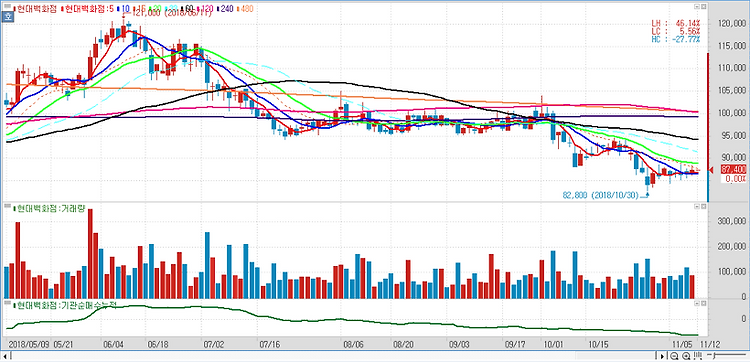Click the HC : -27.77% statistic text
Viewport: 750px width, 362px height.
[x=675, y=39]
